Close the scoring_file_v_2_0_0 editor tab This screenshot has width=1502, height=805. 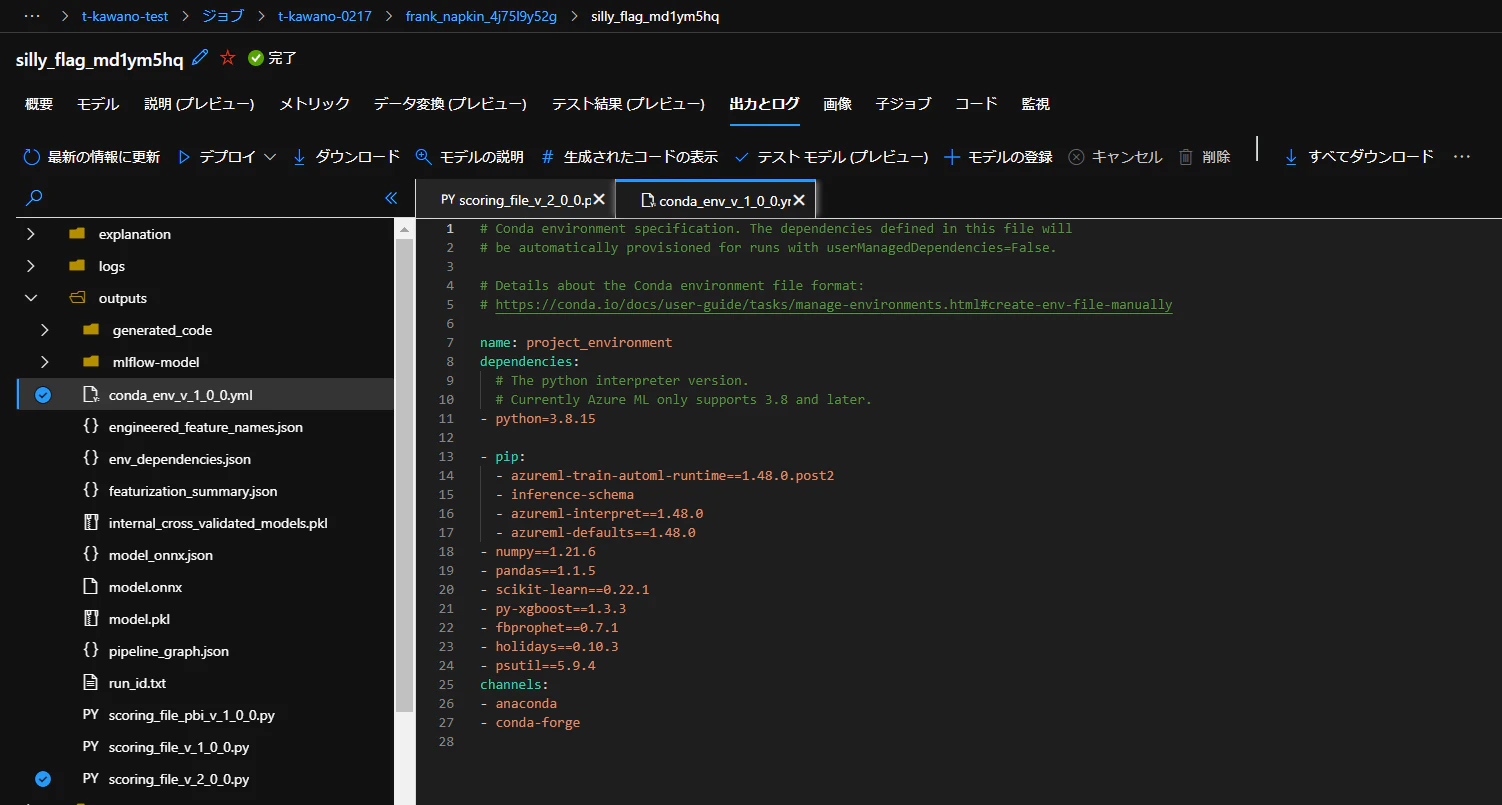[599, 199]
